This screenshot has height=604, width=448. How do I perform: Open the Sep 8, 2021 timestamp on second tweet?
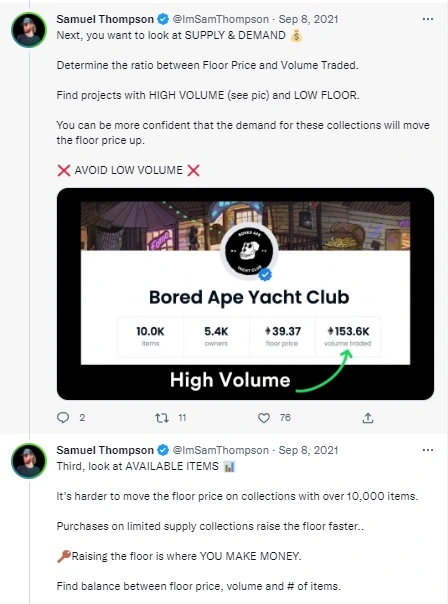coord(308,450)
